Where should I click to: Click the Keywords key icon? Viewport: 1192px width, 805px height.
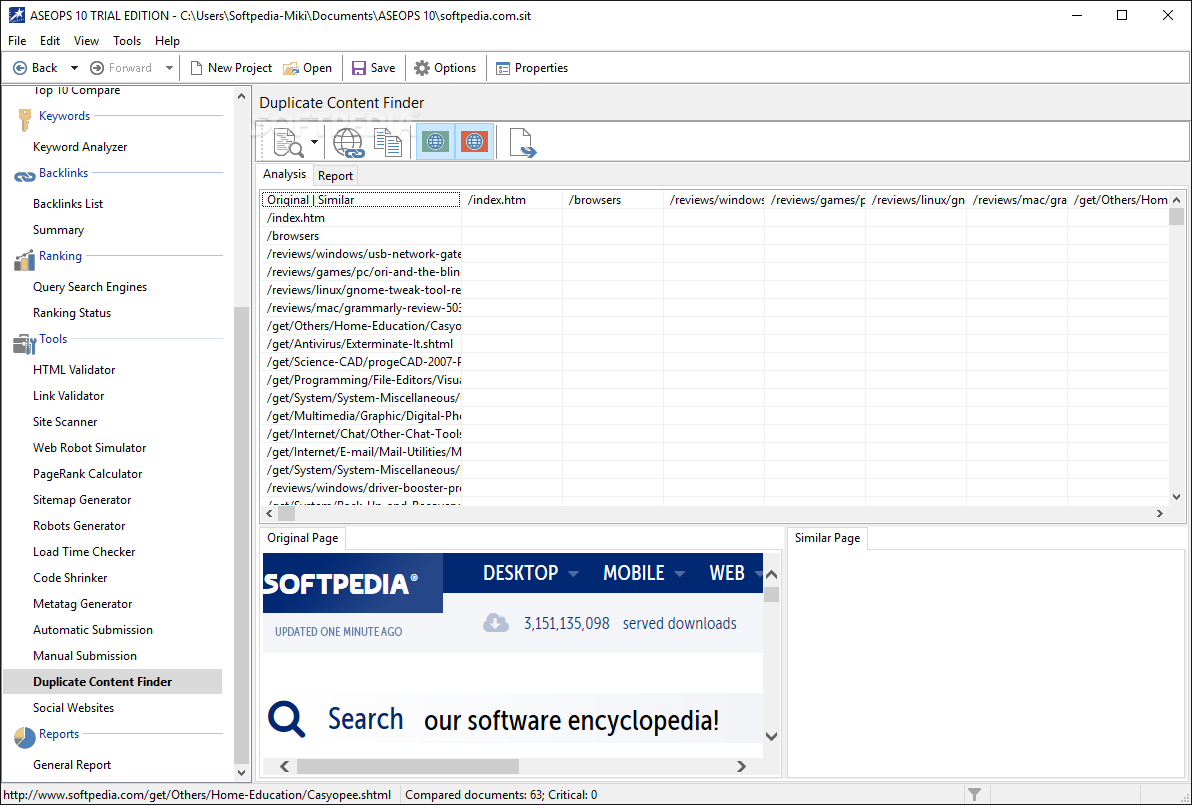[x=24, y=119]
